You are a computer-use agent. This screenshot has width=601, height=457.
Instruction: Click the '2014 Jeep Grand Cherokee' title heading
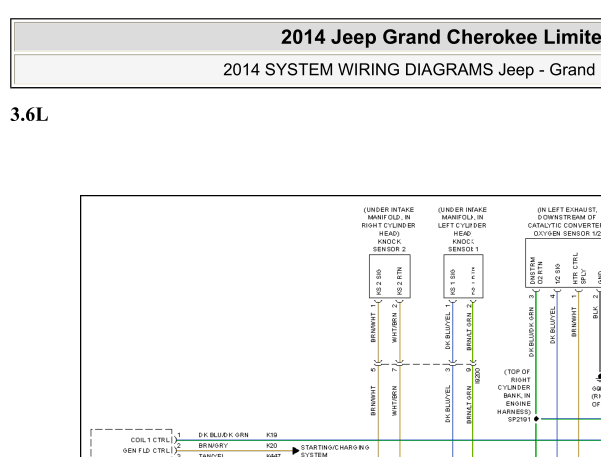[x=441, y=38]
